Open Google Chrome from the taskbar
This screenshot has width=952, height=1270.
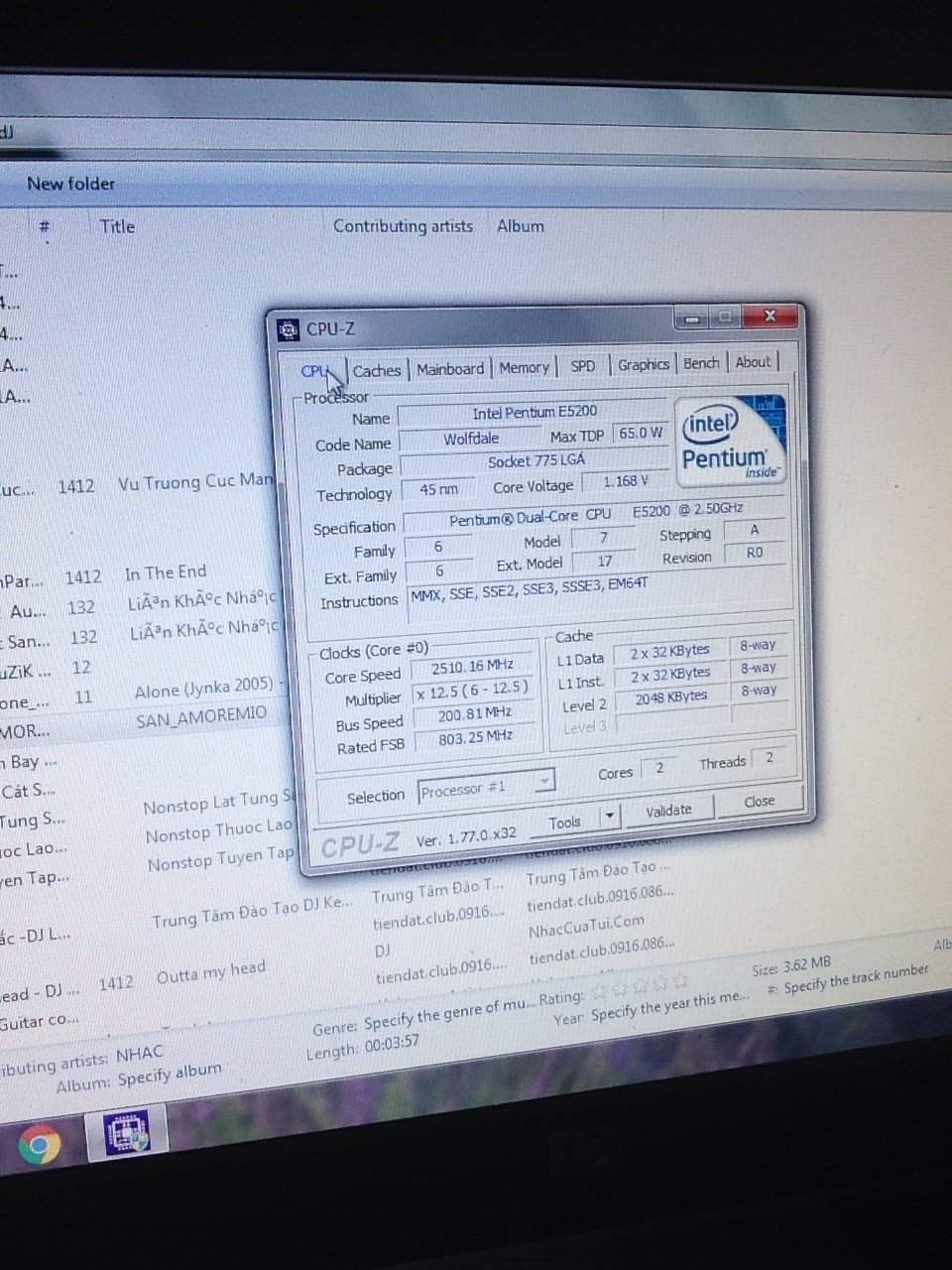(x=40, y=1146)
